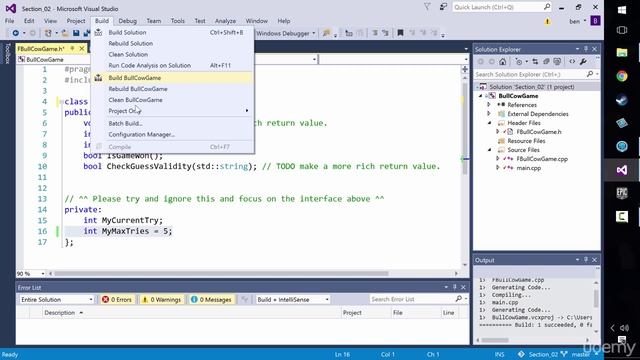Click the Properties wrench icon
Screen dimensions: 640x360
pyautogui.click(x=583, y=62)
